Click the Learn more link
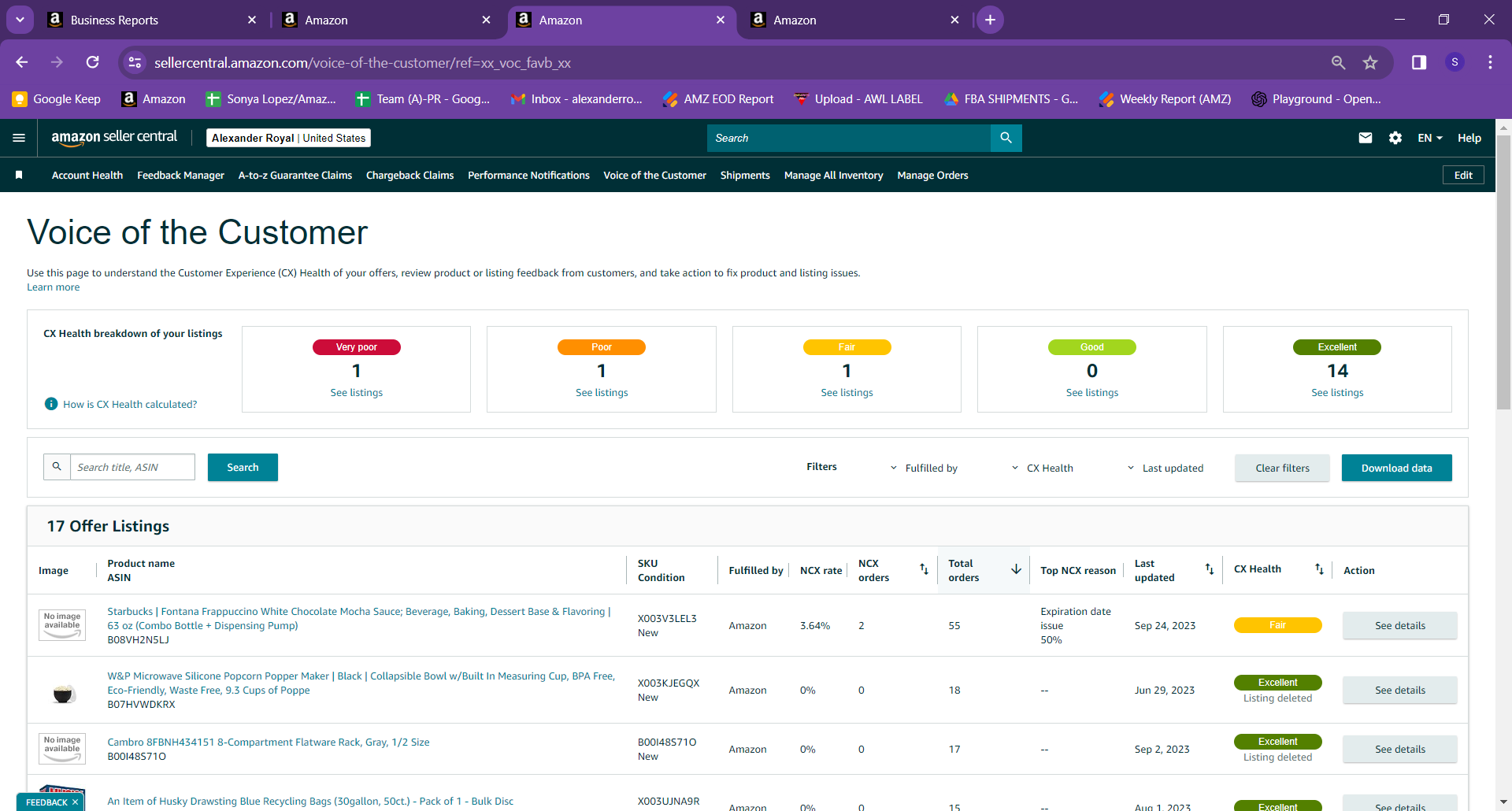This screenshot has width=1512, height=811. tap(53, 287)
